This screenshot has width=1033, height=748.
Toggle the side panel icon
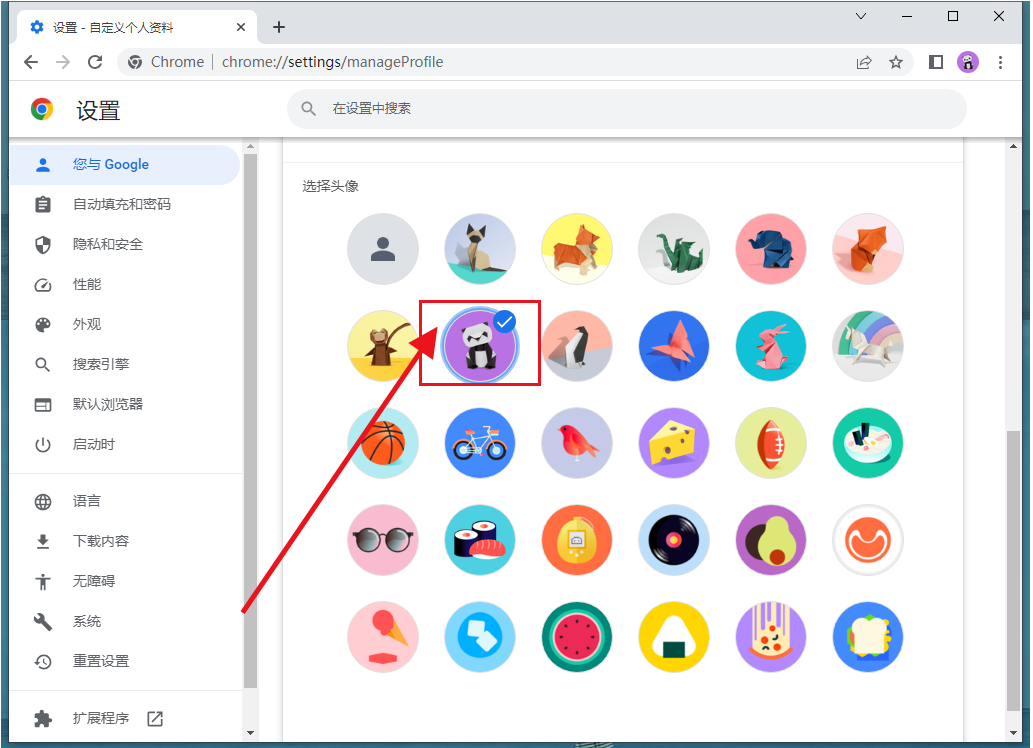(936, 62)
